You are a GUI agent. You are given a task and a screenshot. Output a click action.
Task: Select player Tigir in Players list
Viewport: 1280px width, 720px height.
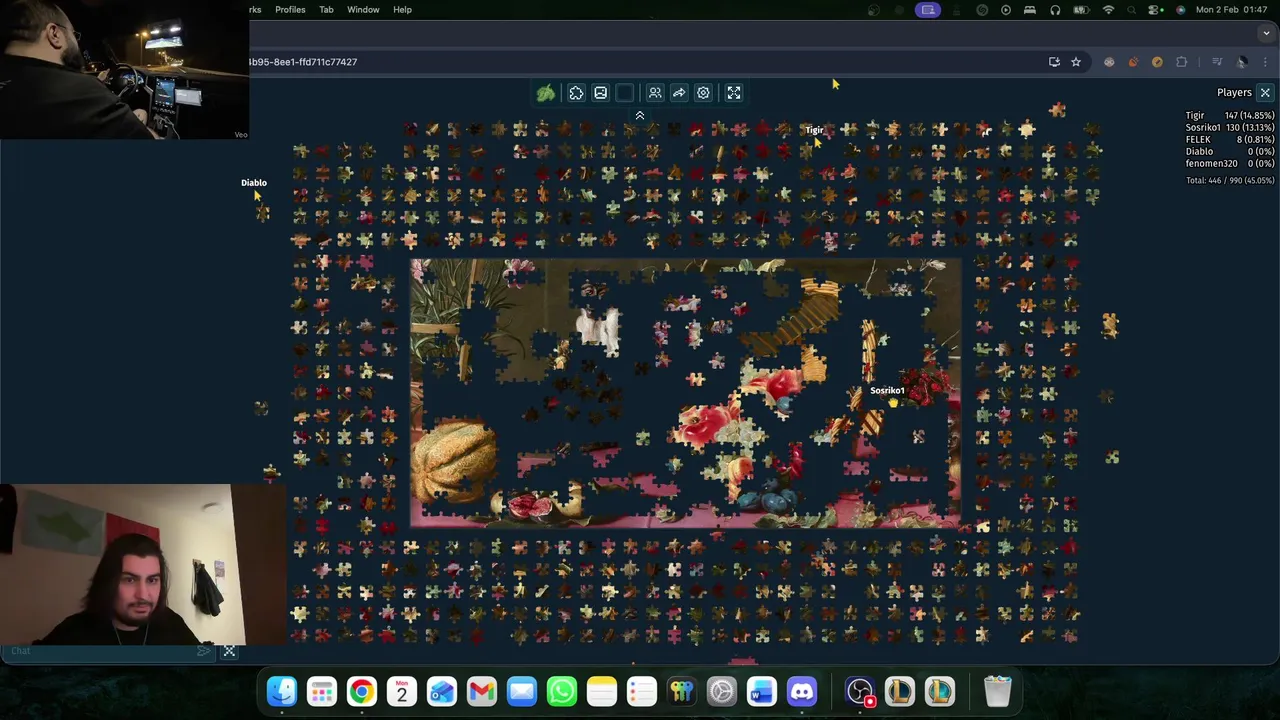point(1230,116)
